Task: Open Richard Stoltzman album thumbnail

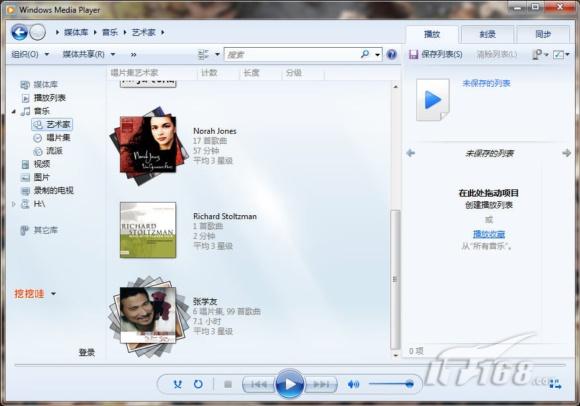Action: click(148, 230)
